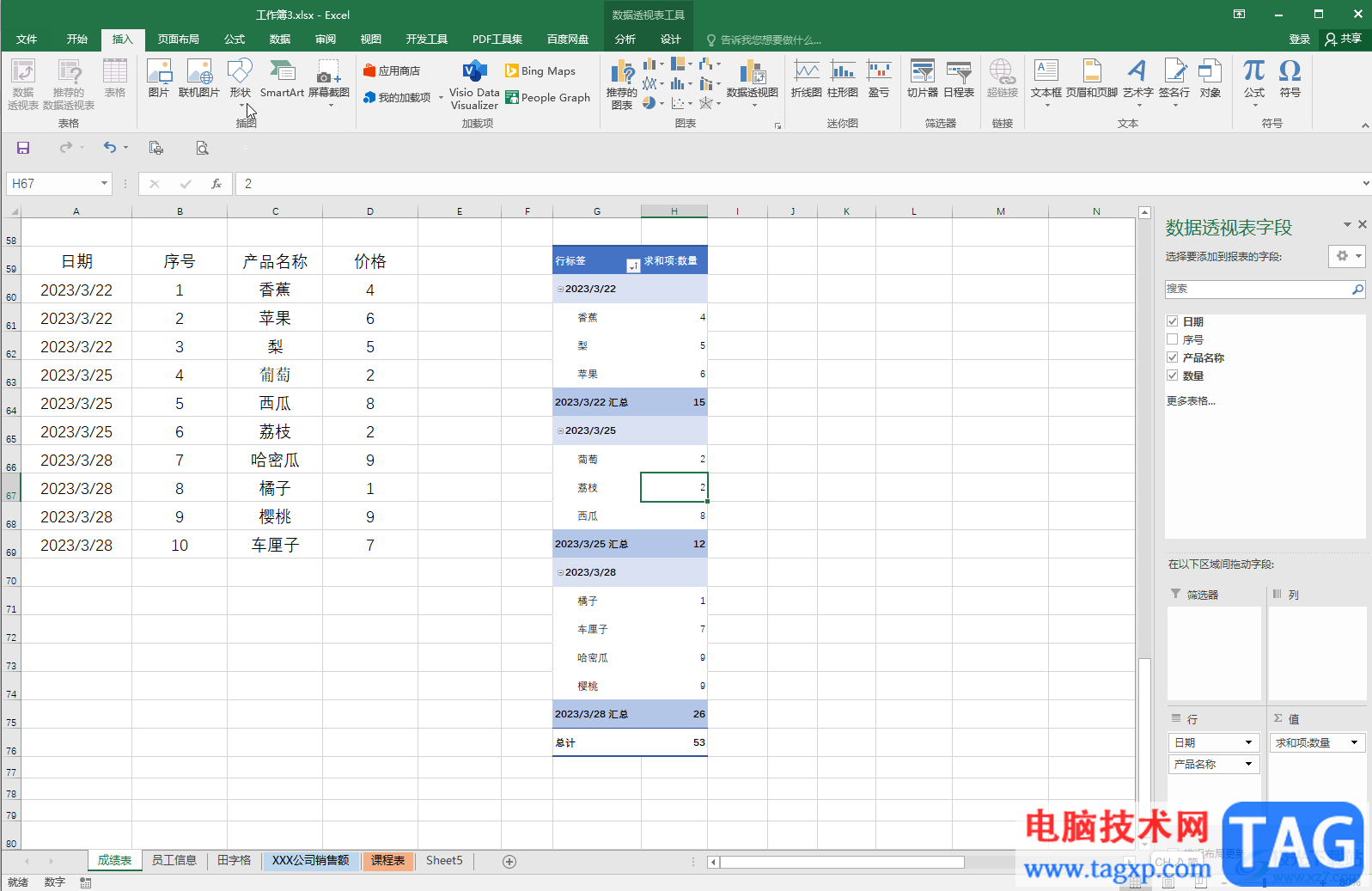The image size is (1372, 891).
Task: Close the PivotTable fields pane
Action: [1362, 224]
